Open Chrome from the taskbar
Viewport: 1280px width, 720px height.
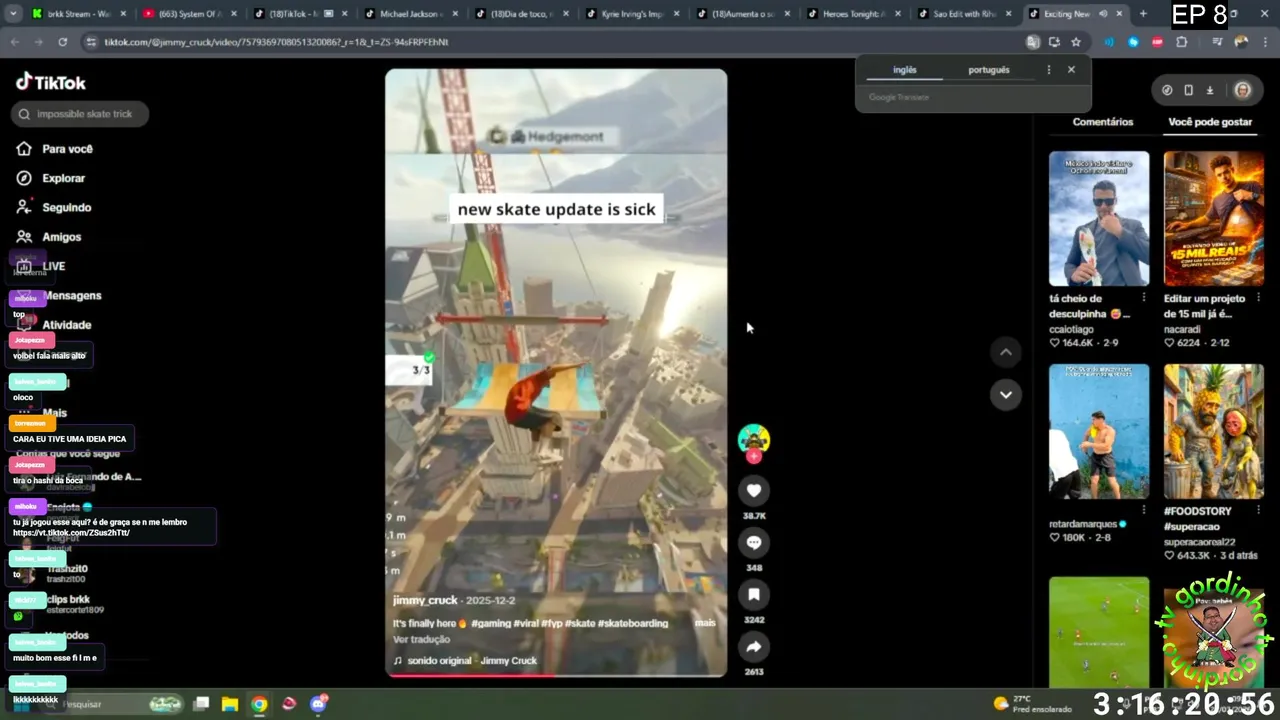coord(259,704)
